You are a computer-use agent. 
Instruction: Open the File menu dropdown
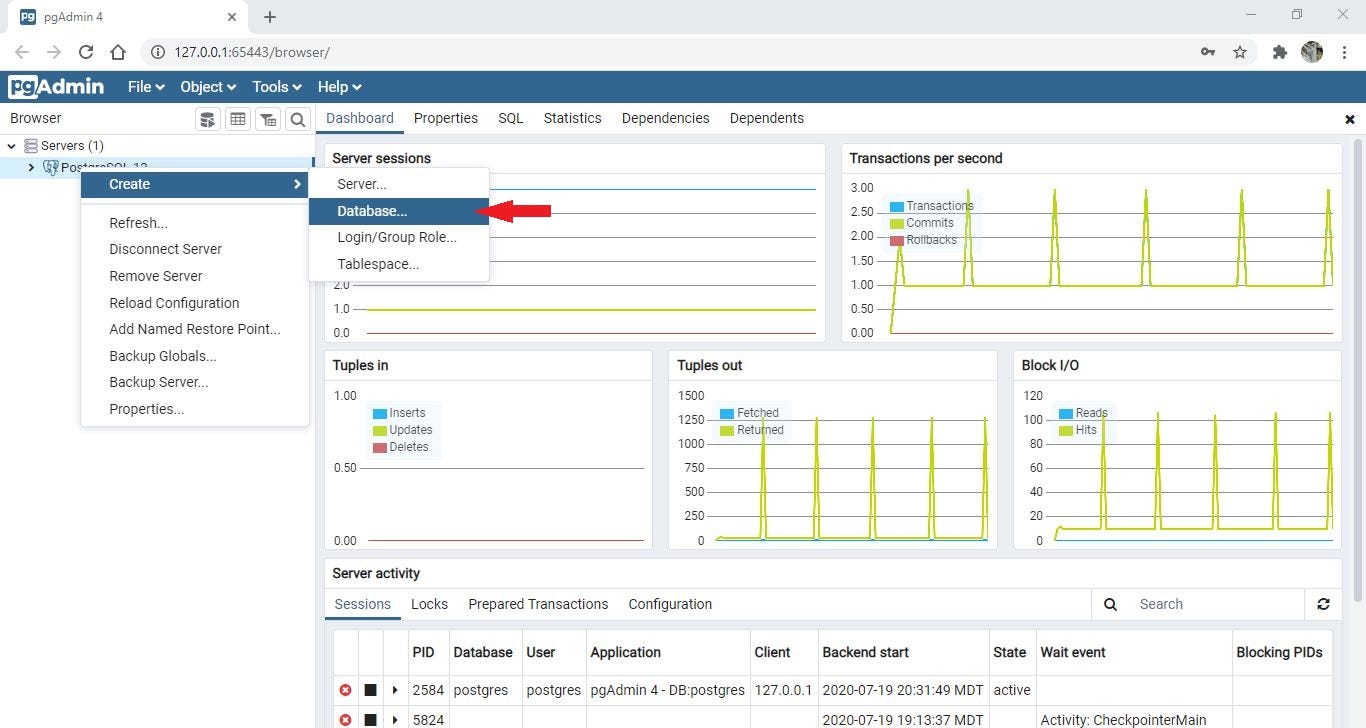click(x=146, y=87)
